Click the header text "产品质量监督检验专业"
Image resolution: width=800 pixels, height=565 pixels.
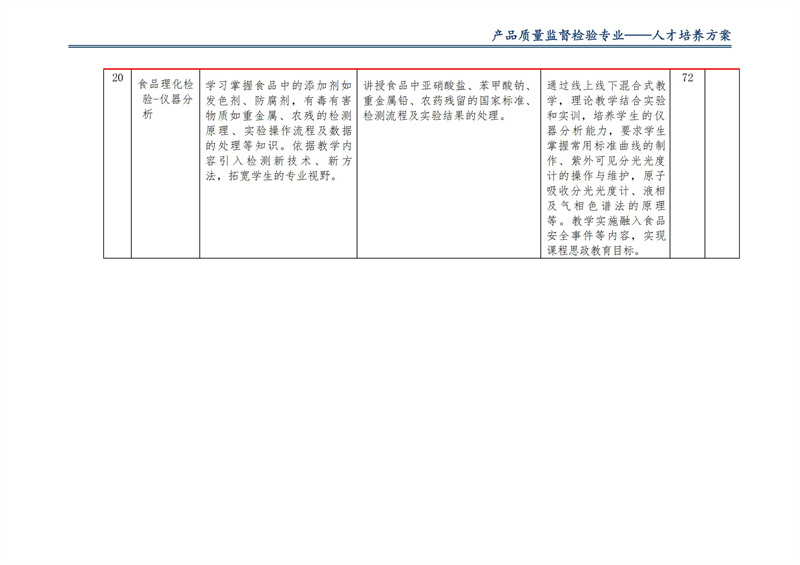(x=557, y=35)
